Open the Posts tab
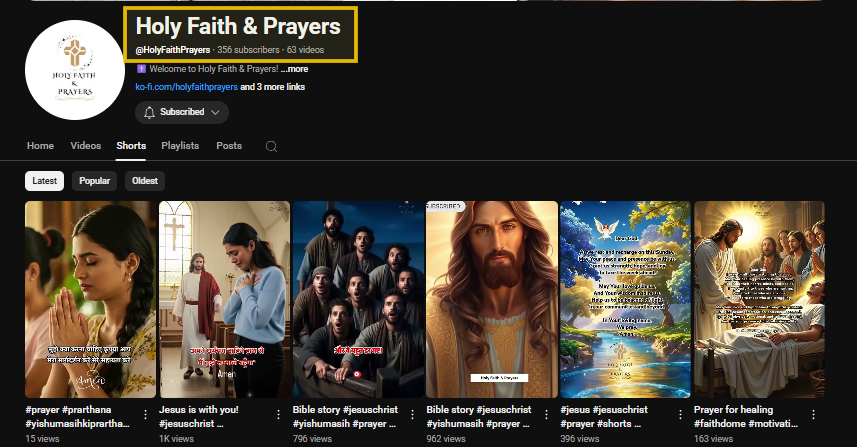This screenshot has height=447, width=857. pyautogui.click(x=229, y=146)
